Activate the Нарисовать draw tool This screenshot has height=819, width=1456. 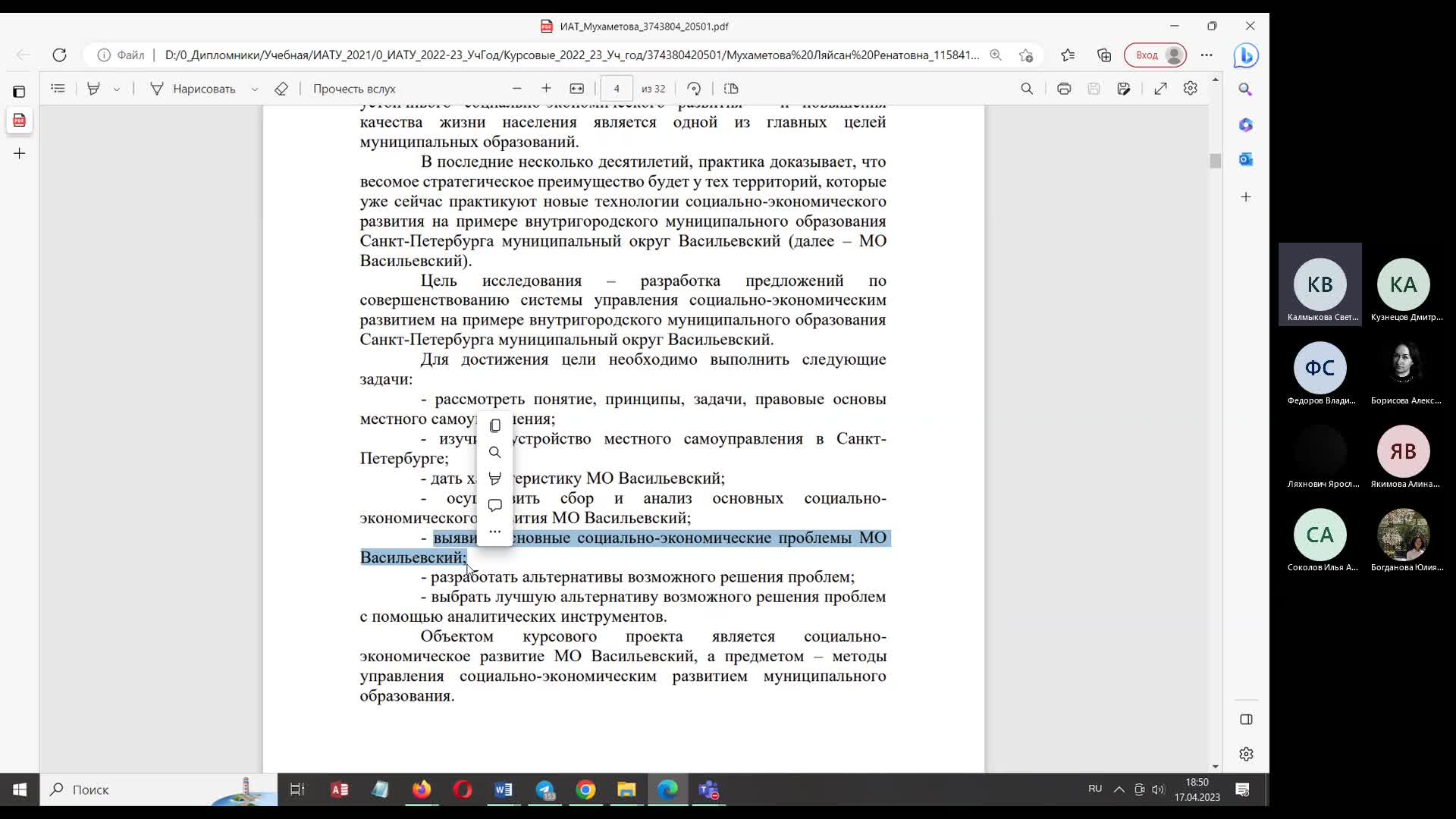[x=193, y=89]
